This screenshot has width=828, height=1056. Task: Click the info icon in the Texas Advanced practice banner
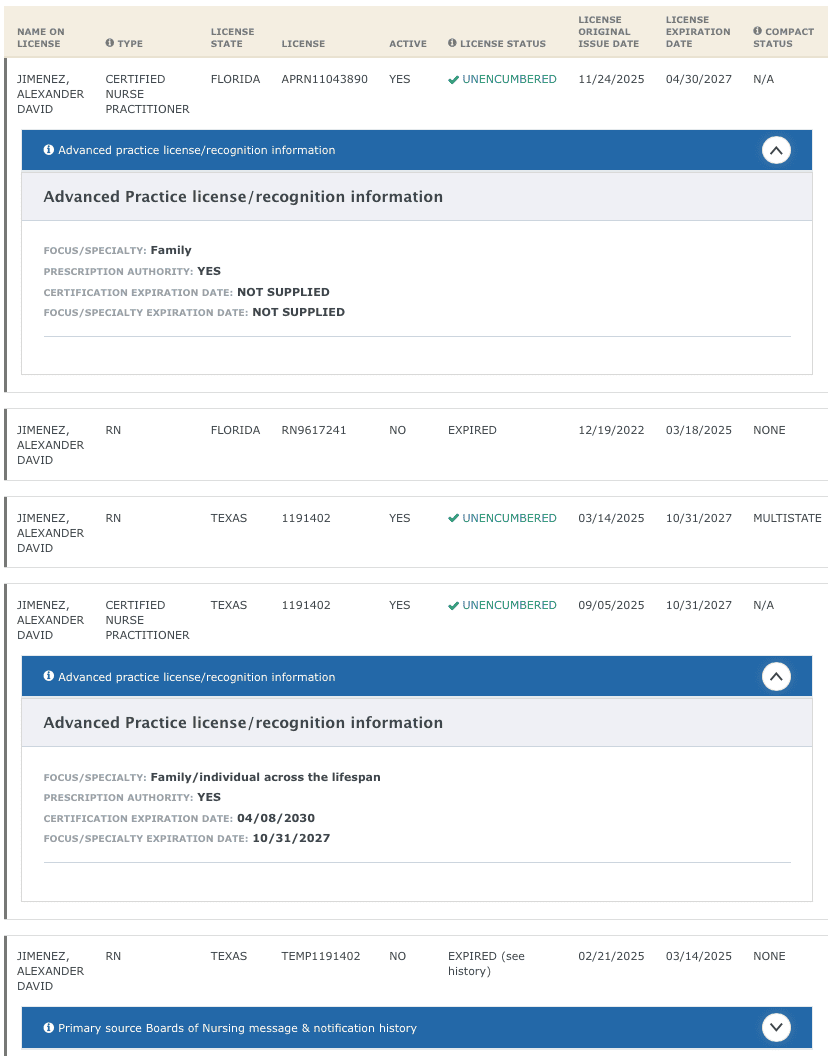click(48, 676)
